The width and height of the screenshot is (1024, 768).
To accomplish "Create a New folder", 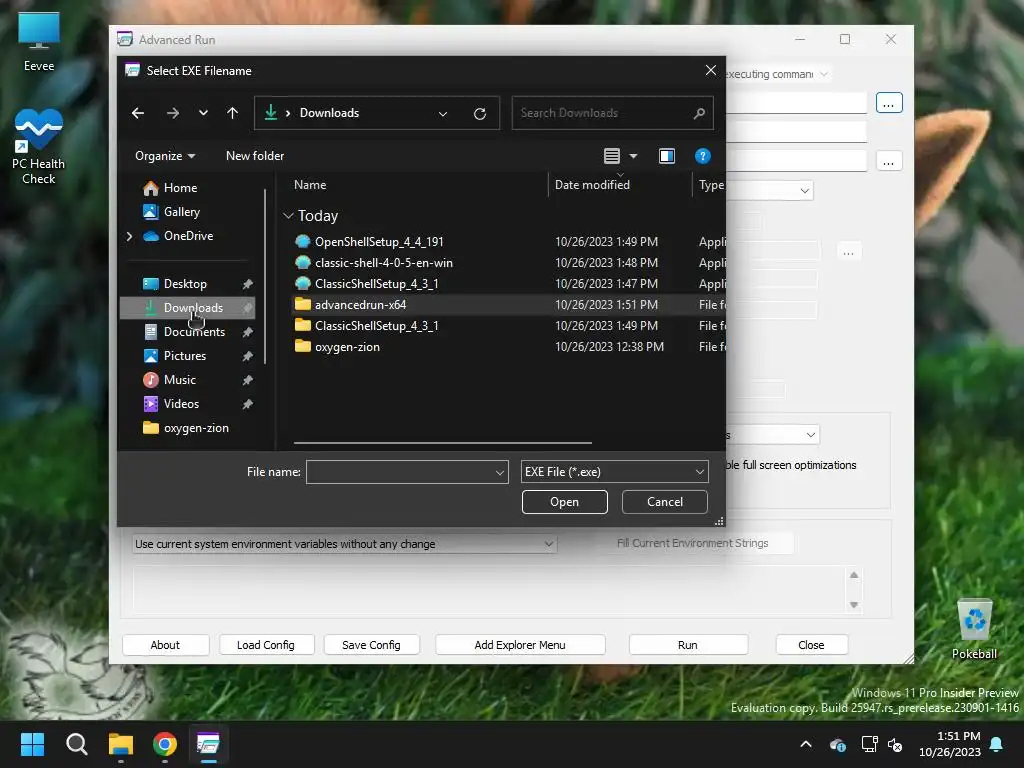I will (x=255, y=156).
